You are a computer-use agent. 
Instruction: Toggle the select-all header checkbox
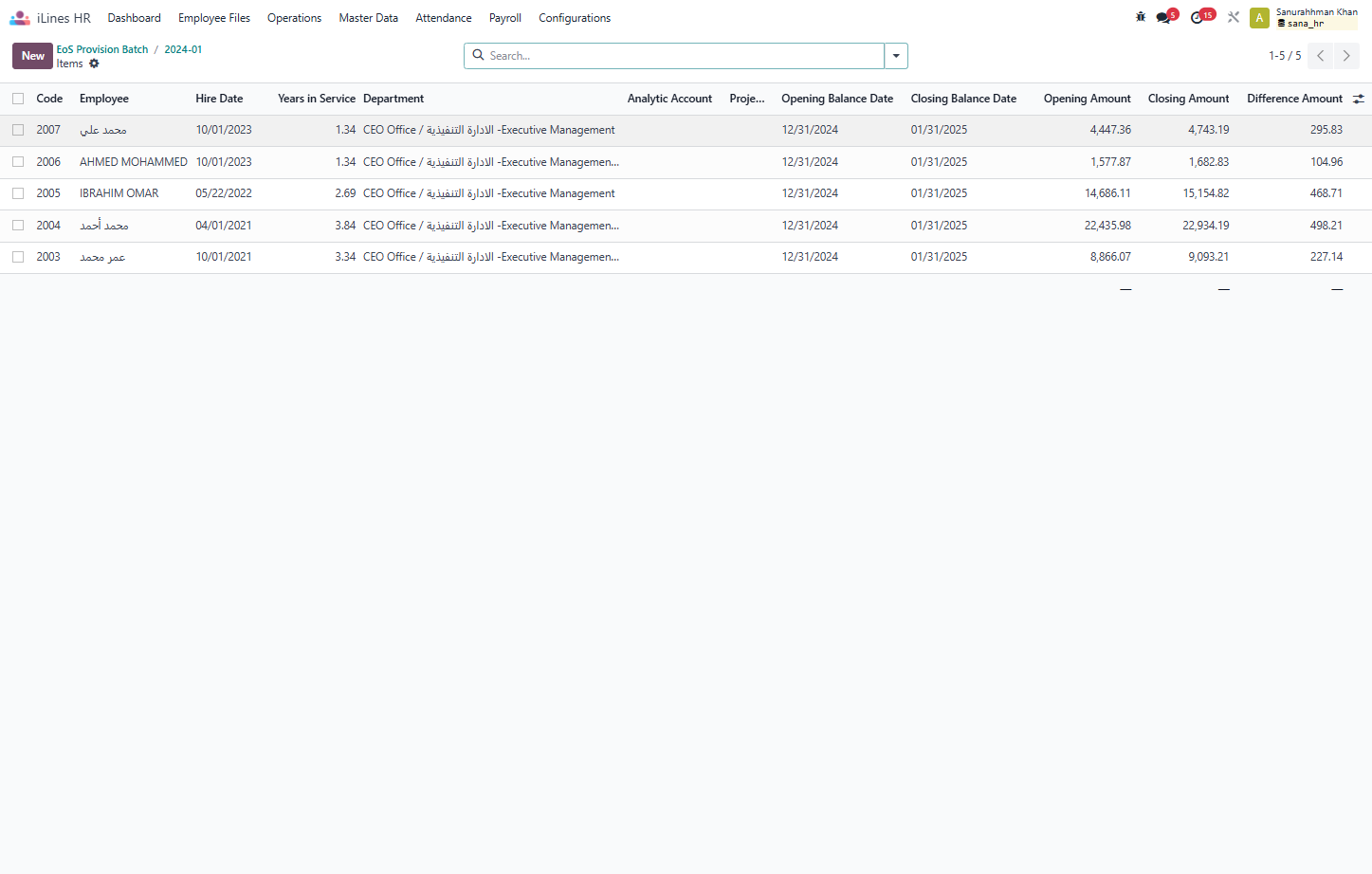18,99
